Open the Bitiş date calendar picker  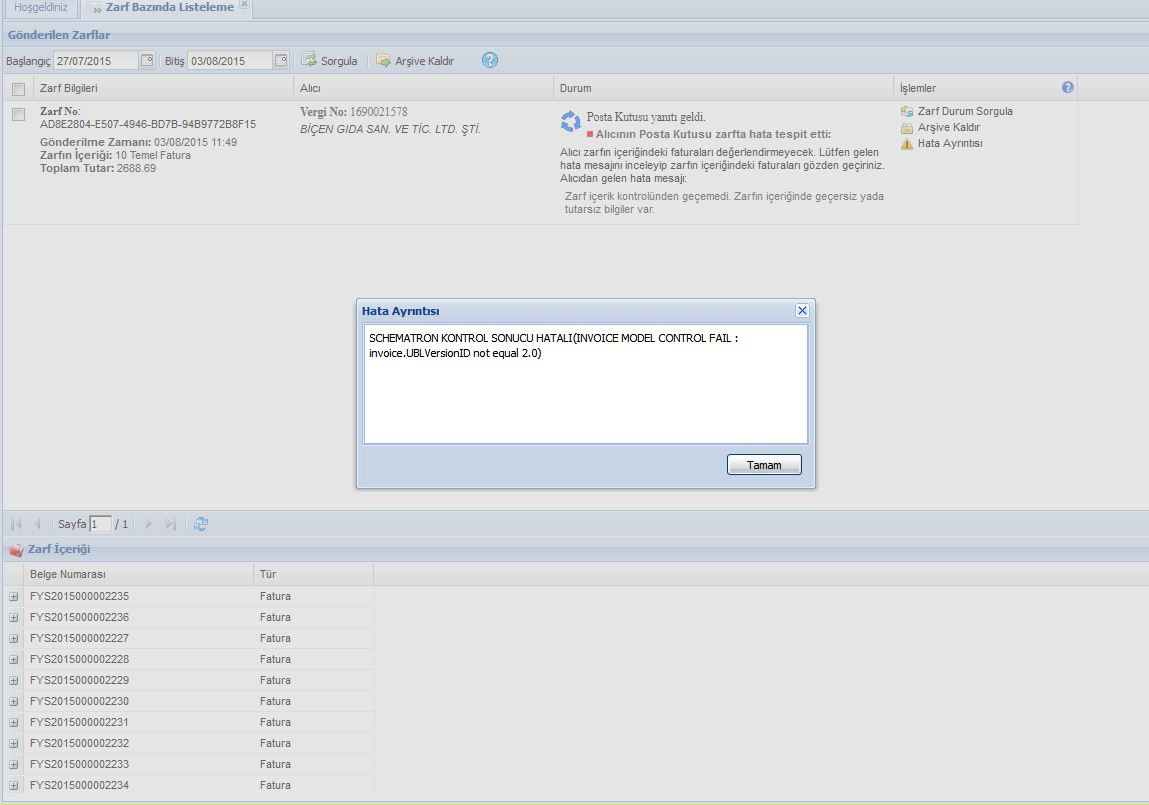pos(281,61)
